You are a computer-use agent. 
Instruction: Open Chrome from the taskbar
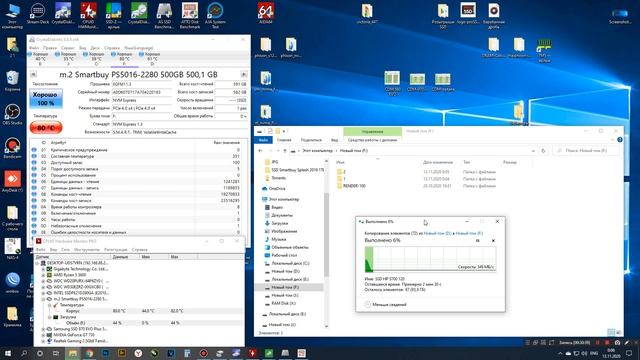(x=89, y=353)
